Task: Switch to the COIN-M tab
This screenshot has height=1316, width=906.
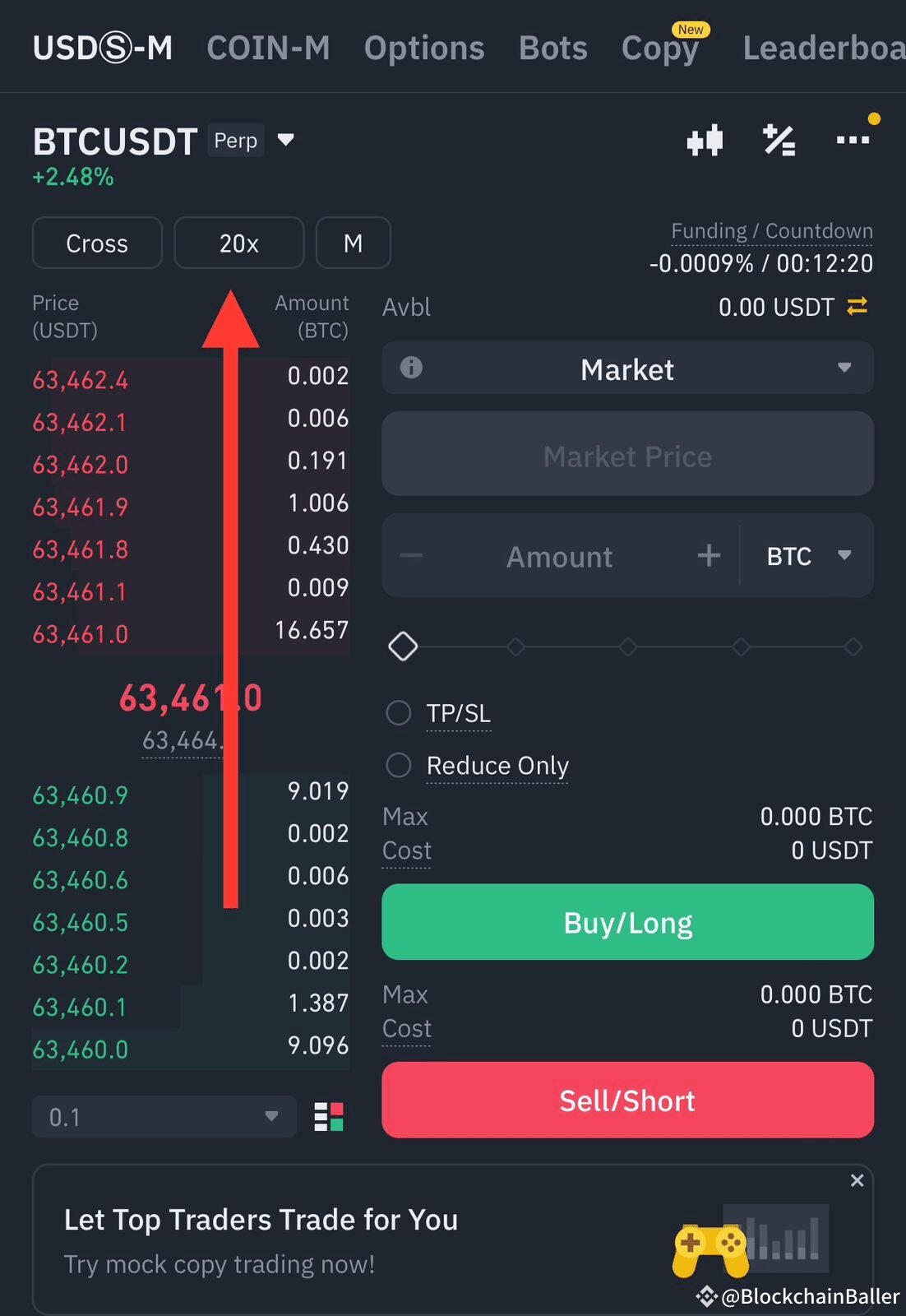Action: (268, 48)
